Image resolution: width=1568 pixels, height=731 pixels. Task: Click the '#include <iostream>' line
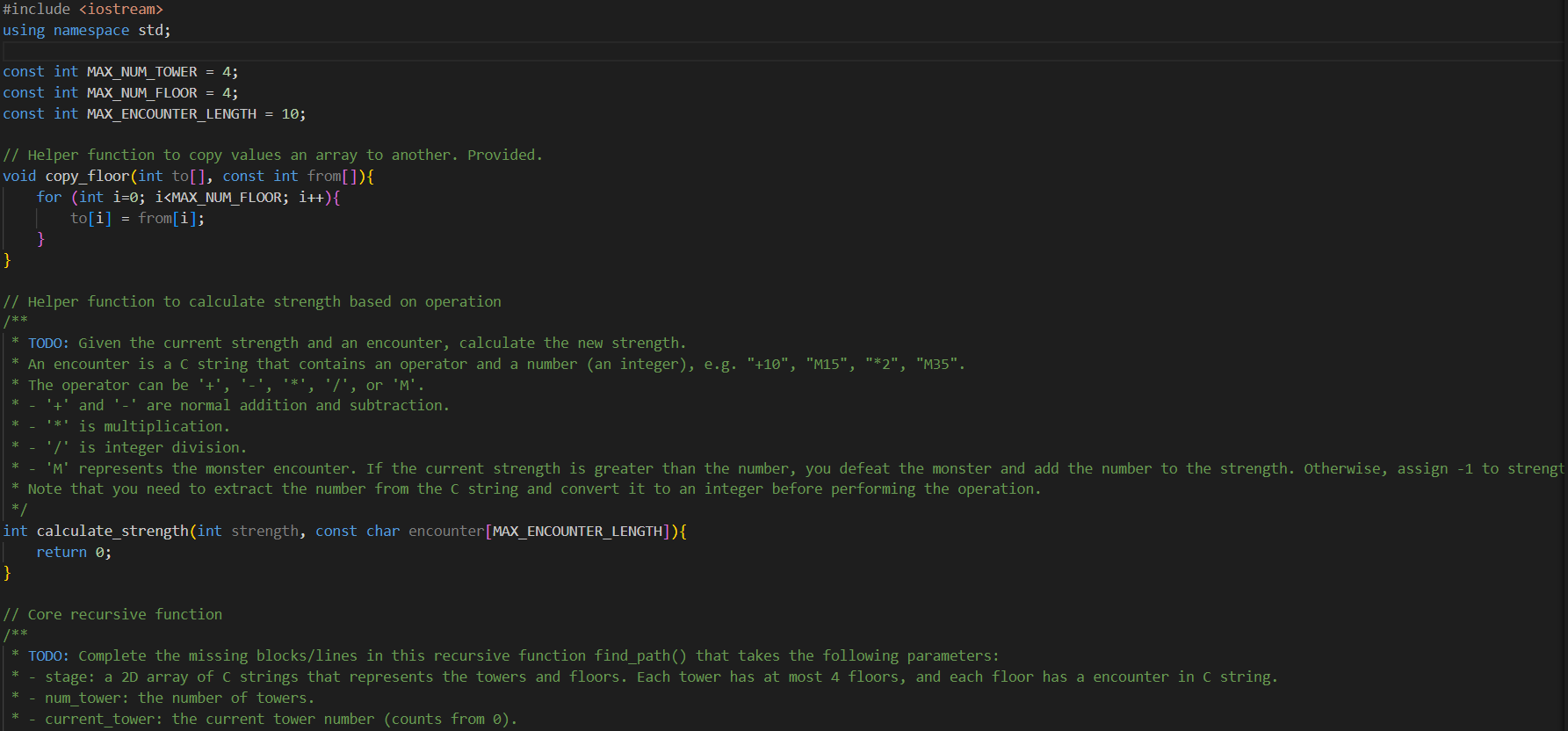point(83,9)
